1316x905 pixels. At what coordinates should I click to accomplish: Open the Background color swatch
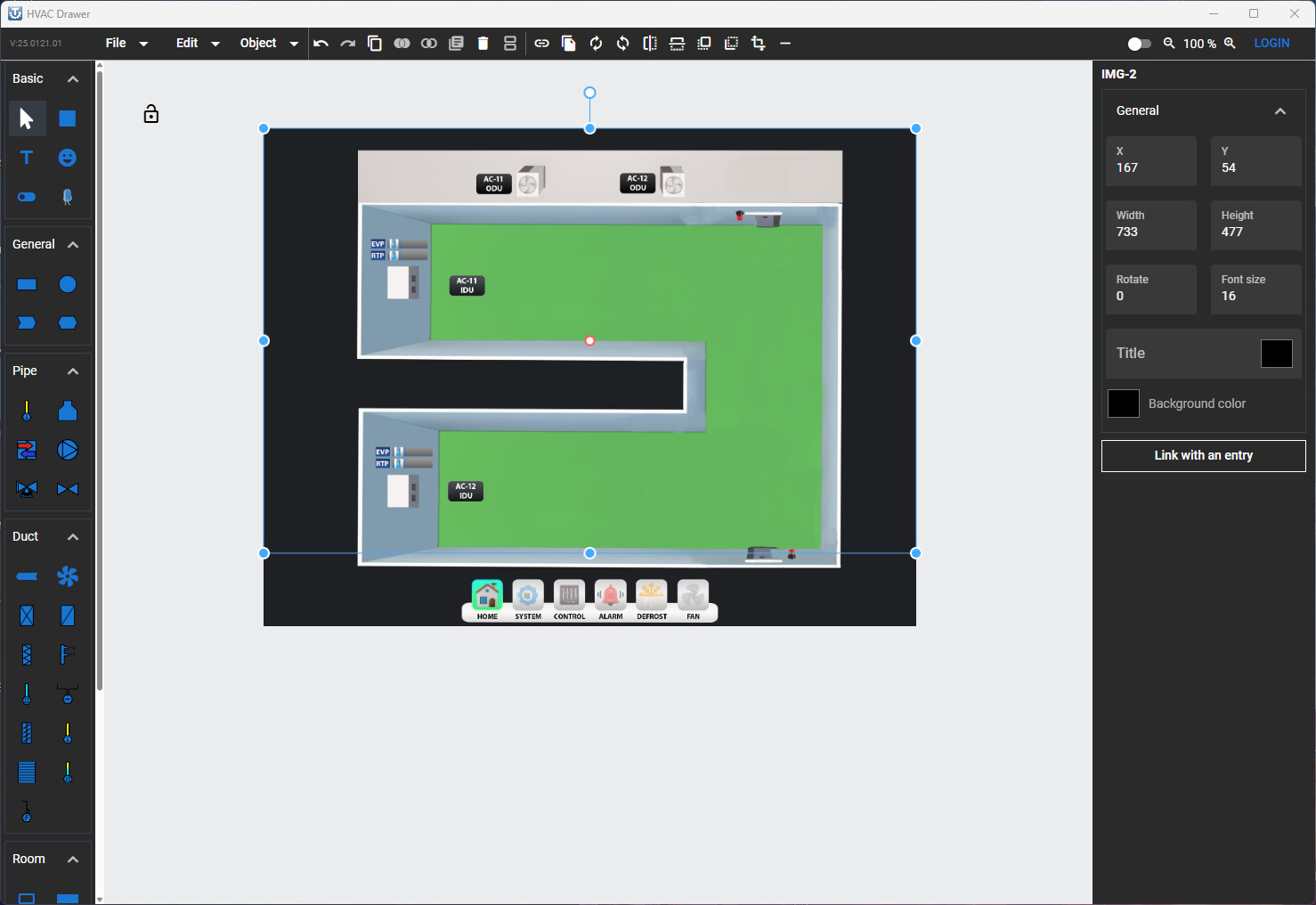point(1123,404)
